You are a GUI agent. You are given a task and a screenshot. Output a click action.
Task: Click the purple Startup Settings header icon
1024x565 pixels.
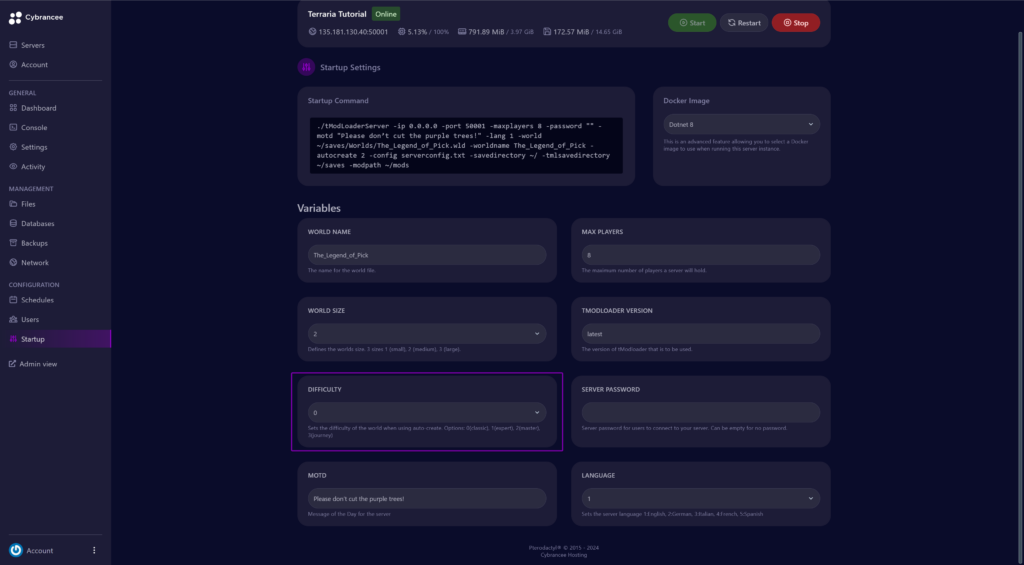point(306,67)
